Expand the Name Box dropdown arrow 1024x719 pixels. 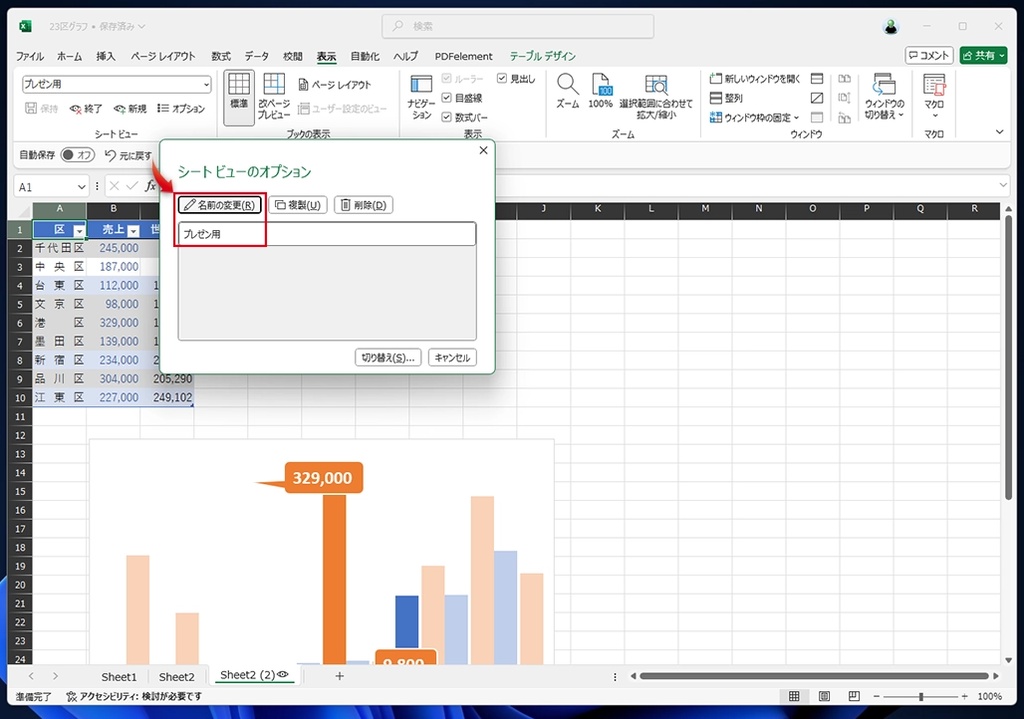tap(82, 187)
